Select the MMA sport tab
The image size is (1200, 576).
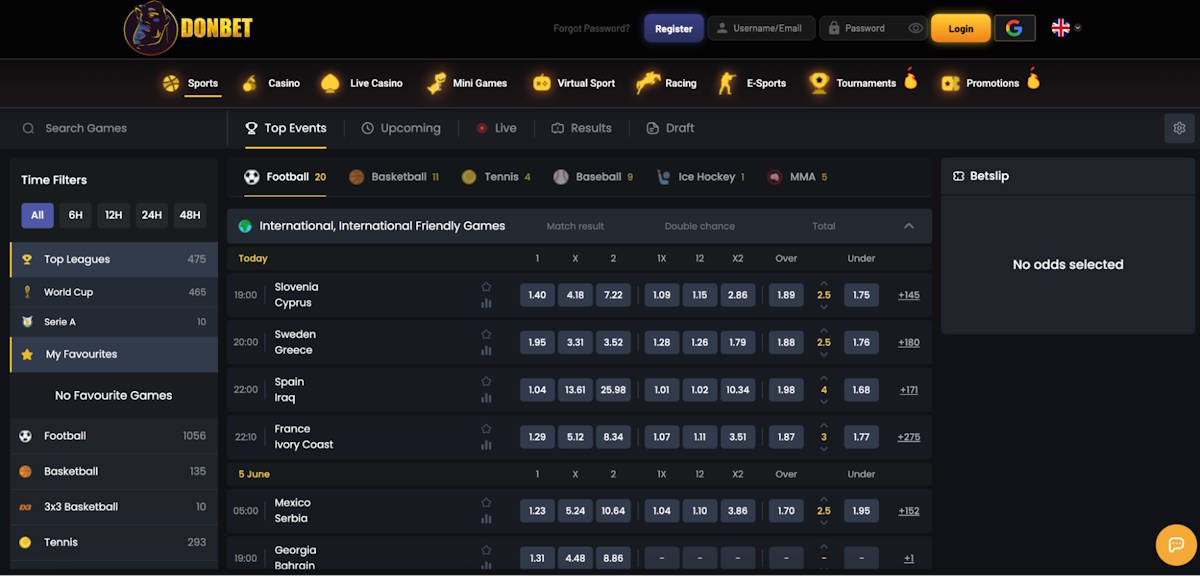[x=797, y=177]
